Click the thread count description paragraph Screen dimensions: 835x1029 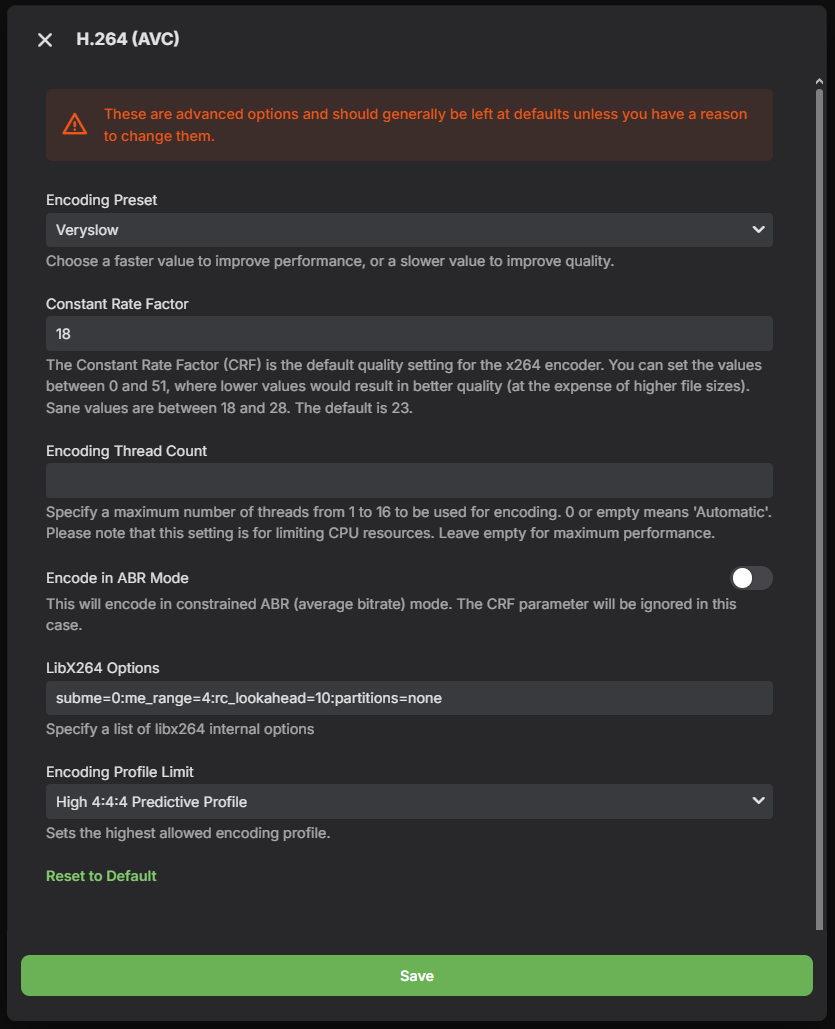408,522
